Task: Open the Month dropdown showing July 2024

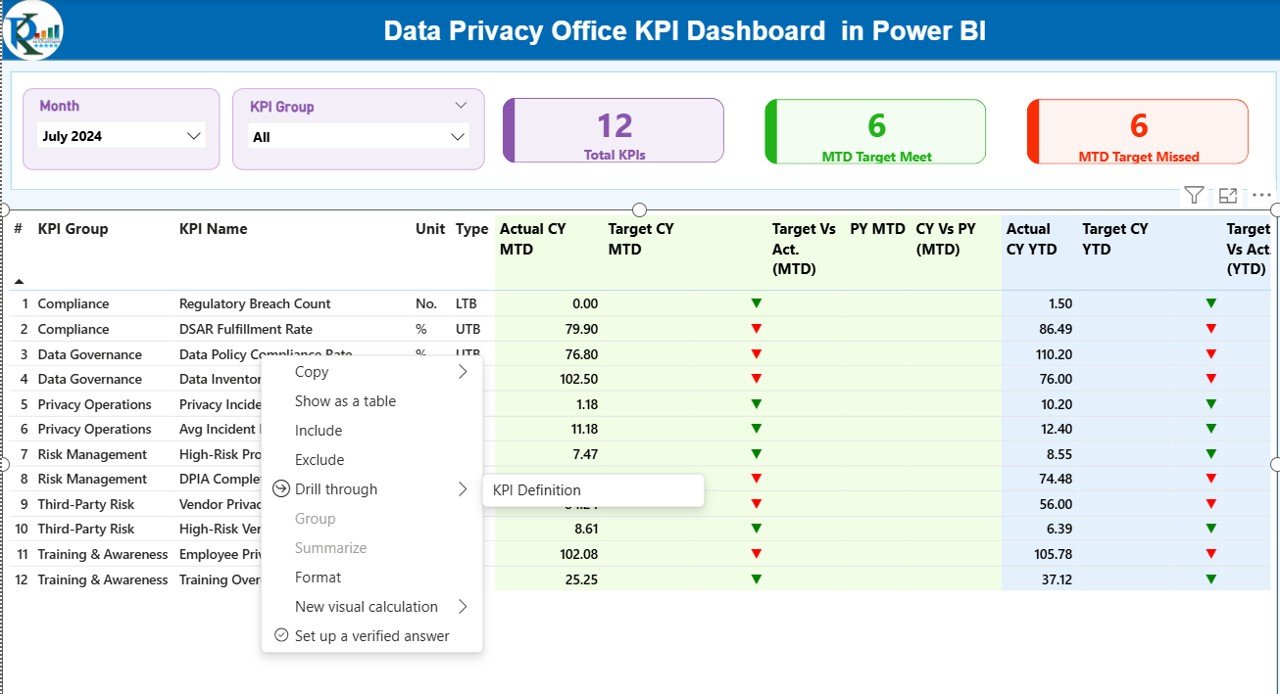Action: pyautogui.click(x=193, y=135)
